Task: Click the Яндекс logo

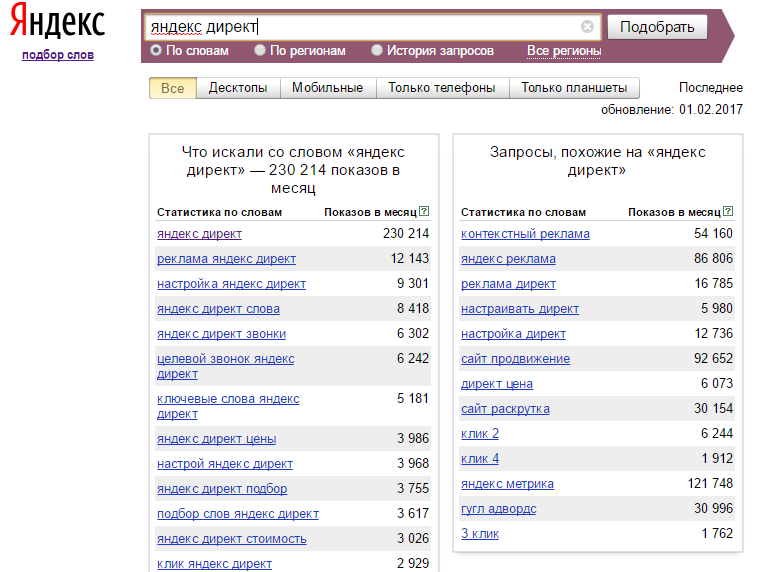Action: click(x=58, y=21)
